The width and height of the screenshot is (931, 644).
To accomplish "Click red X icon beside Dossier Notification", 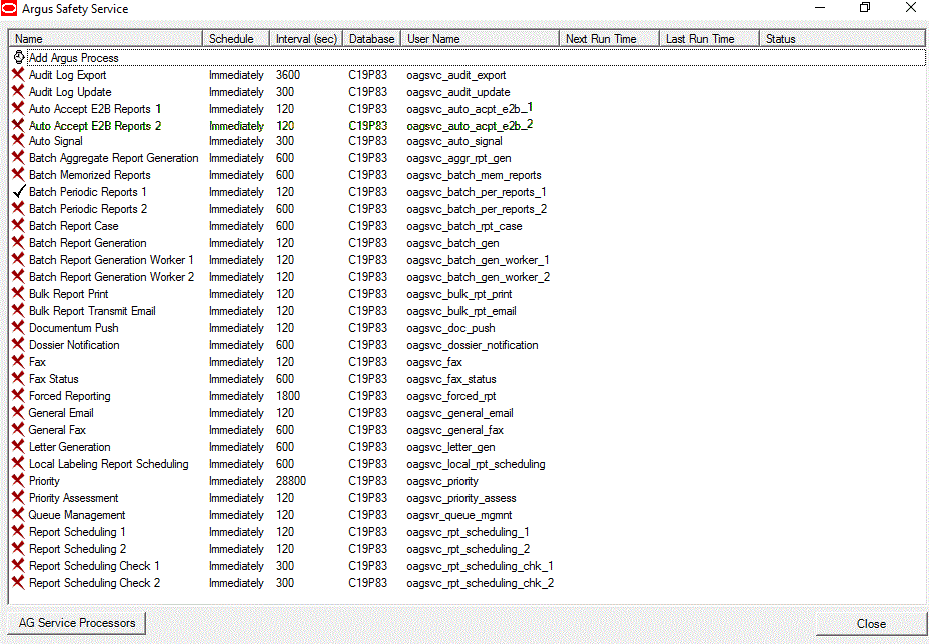I will click(x=18, y=344).
